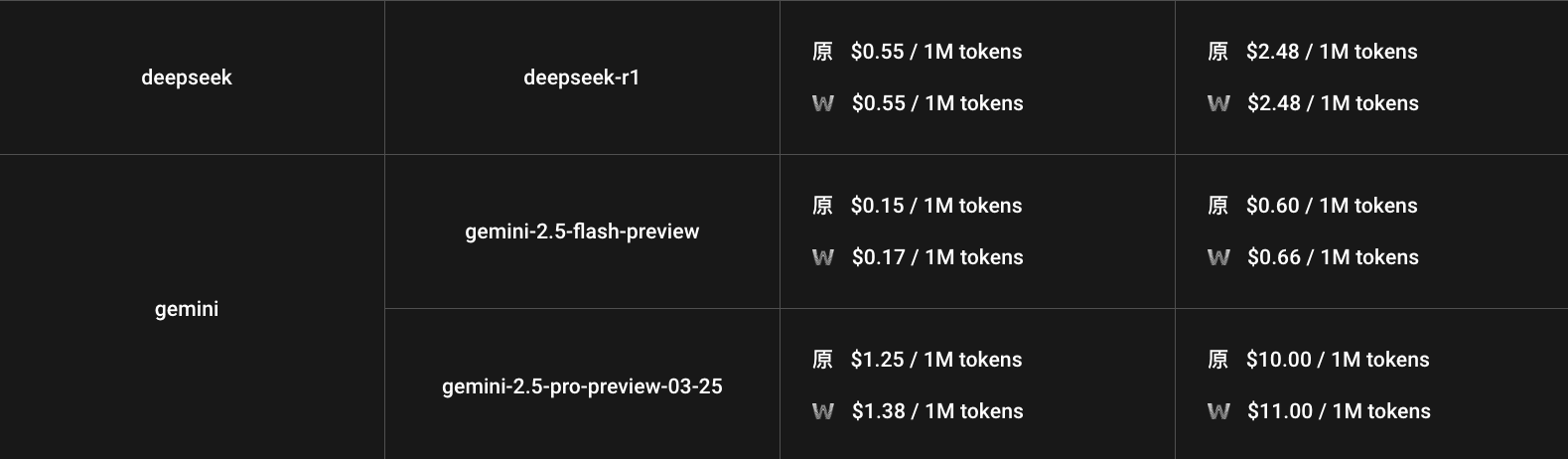Click the 原 icon next to $1.25 price

coord(822,360)
